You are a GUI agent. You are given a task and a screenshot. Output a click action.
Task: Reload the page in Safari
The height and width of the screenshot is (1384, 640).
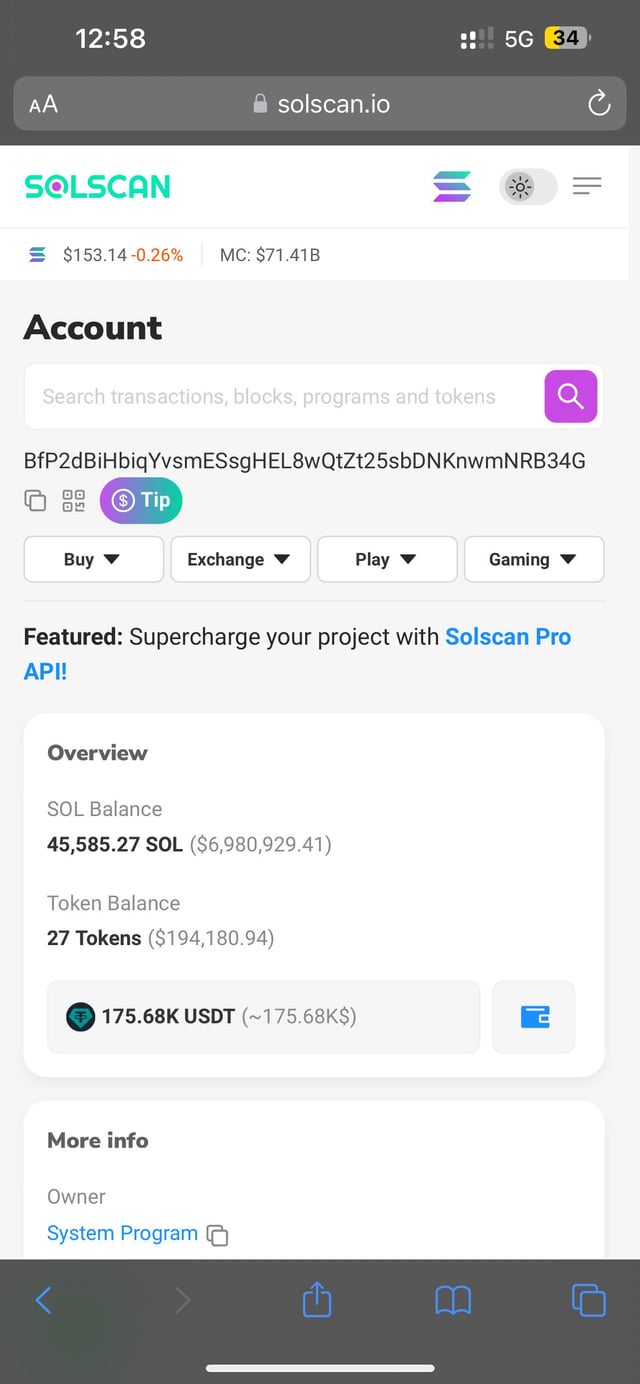[598, 104]
